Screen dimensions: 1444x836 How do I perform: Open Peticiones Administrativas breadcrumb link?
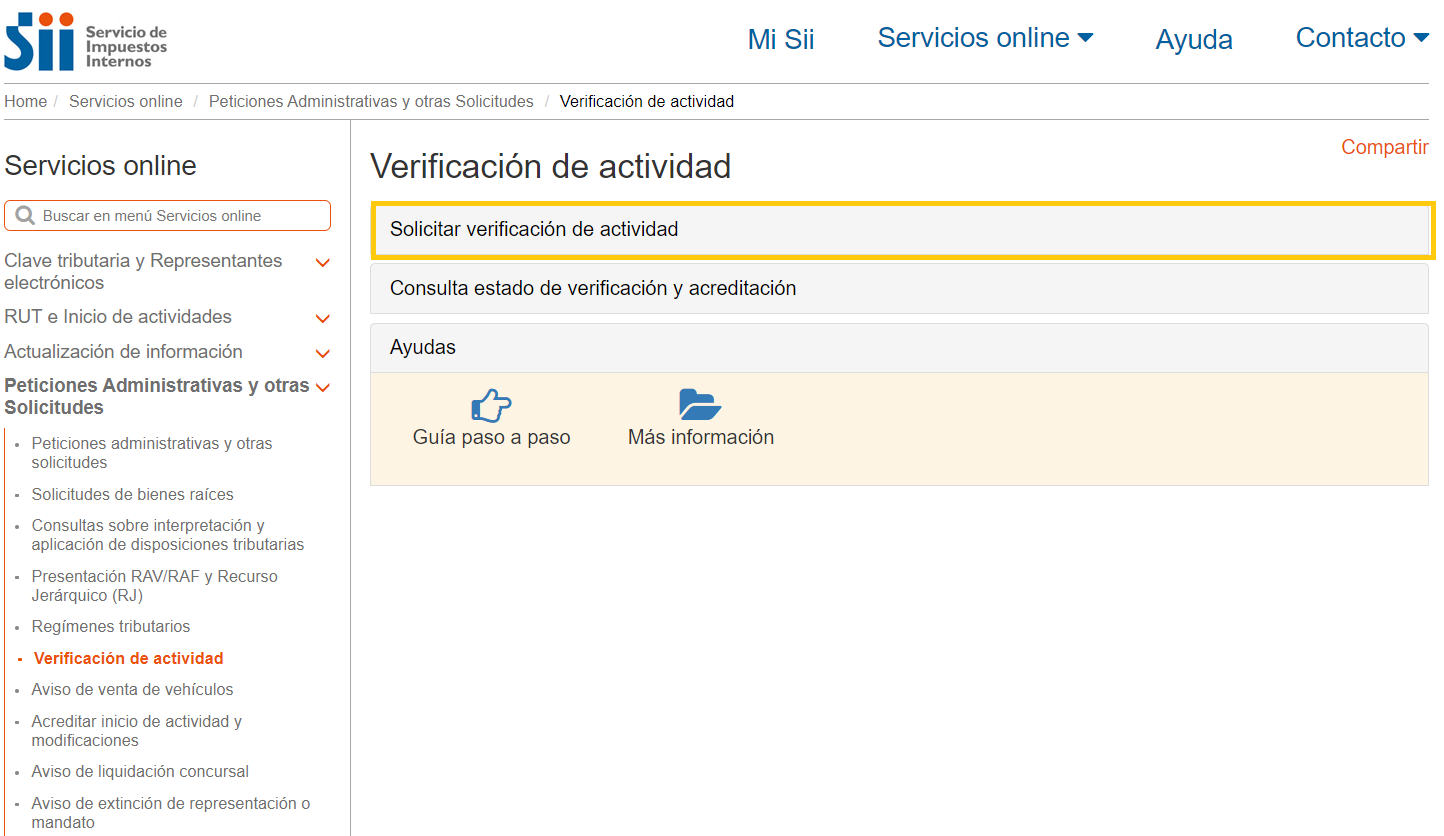point(371,101)
